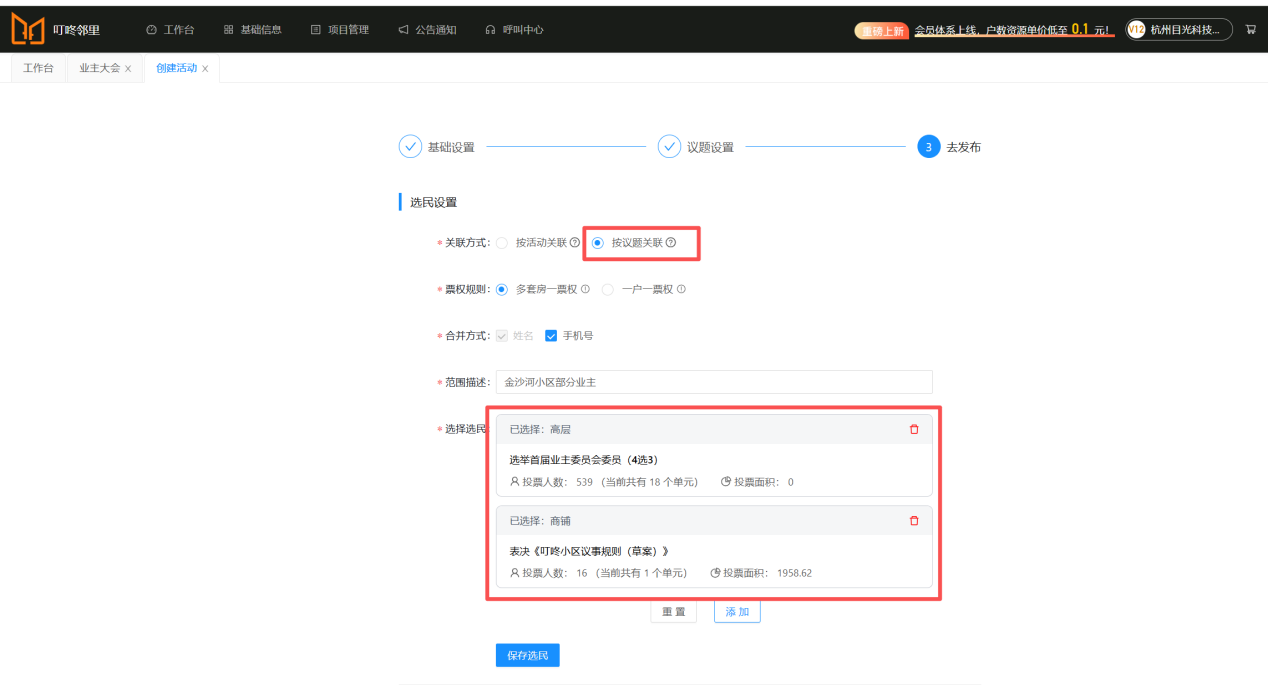Click the 叮咚邻里 logo icon
The height and width of the screenshot is (689, 1268).
point(27,29)
